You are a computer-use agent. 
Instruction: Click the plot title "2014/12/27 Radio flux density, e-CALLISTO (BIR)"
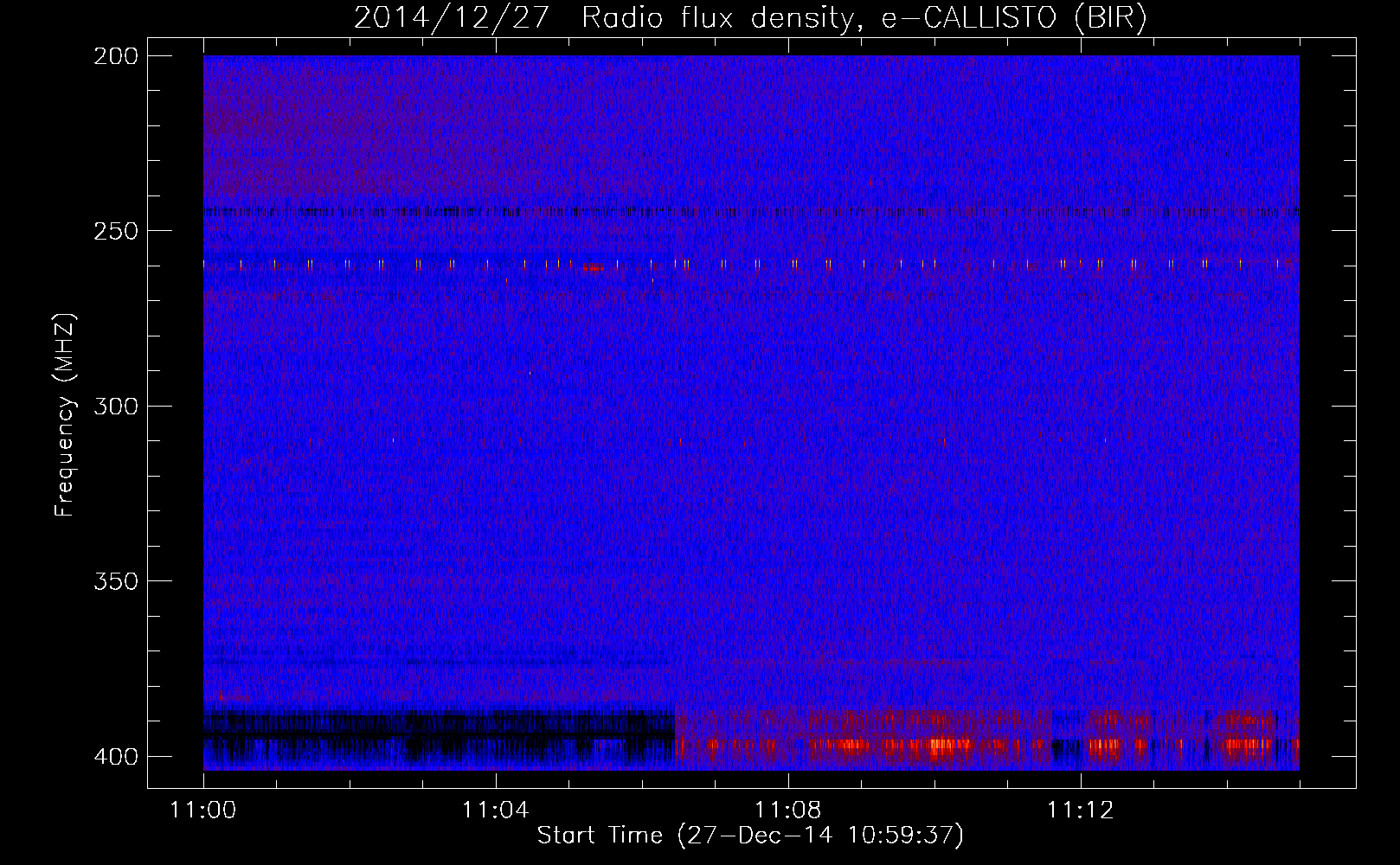point(750,17)
